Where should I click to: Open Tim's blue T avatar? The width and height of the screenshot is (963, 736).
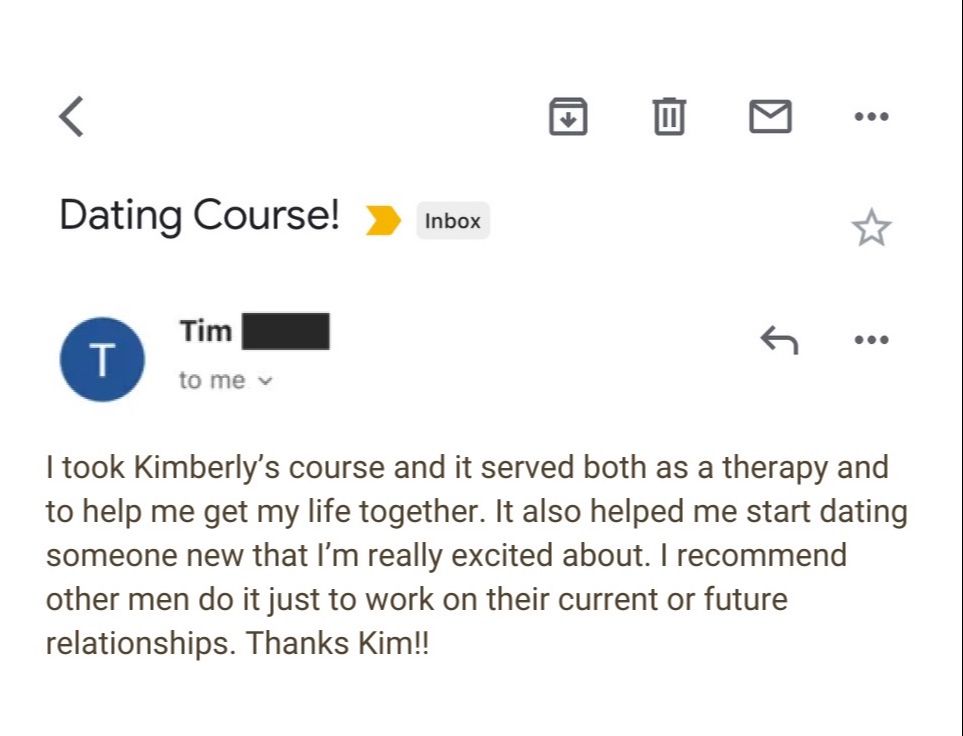(x=103, y=359)
